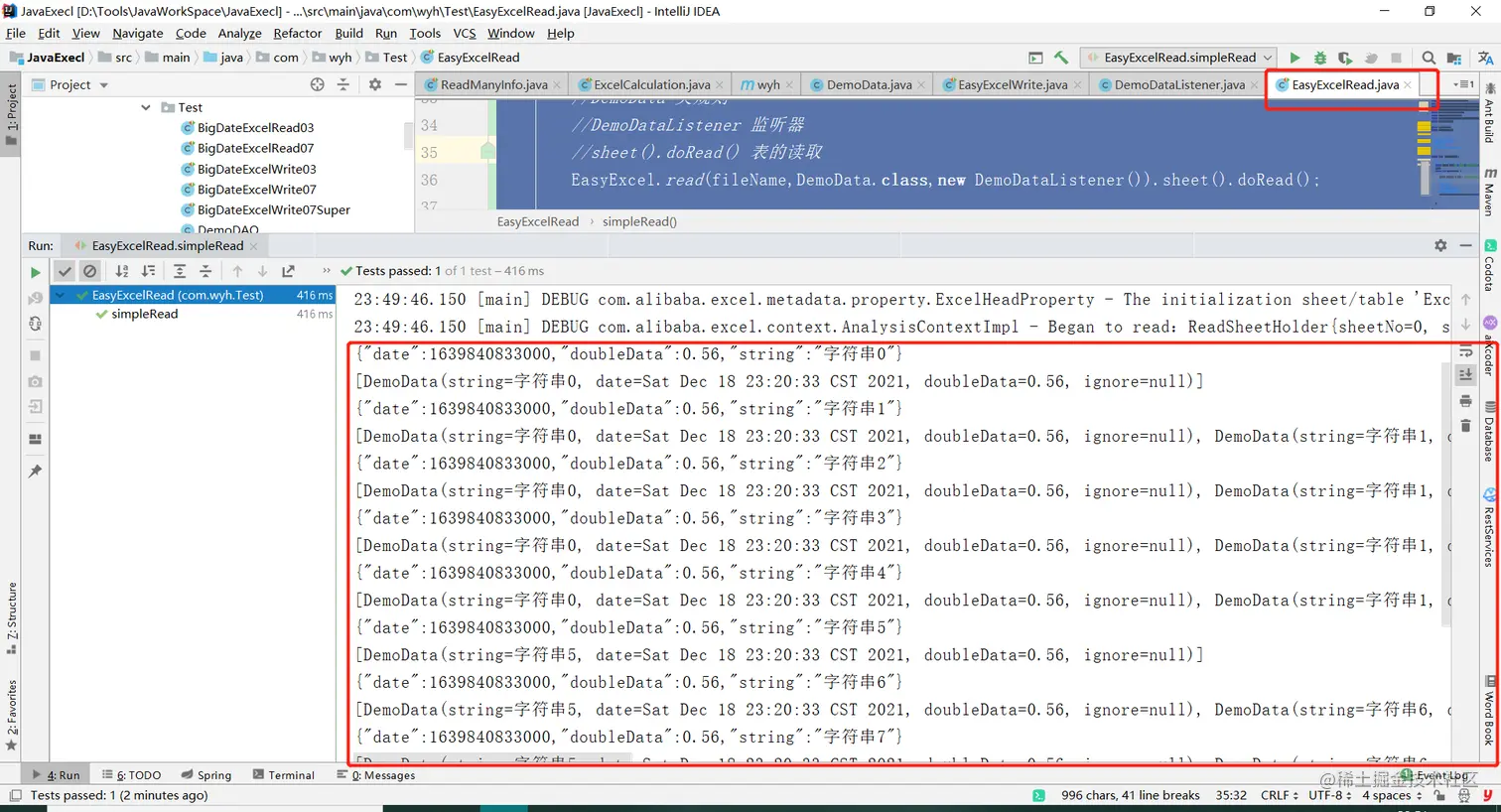1501x812 pixels.
Task: Run EasyExcelRead.simpleRead from main toolbar
Action: 1295,58
